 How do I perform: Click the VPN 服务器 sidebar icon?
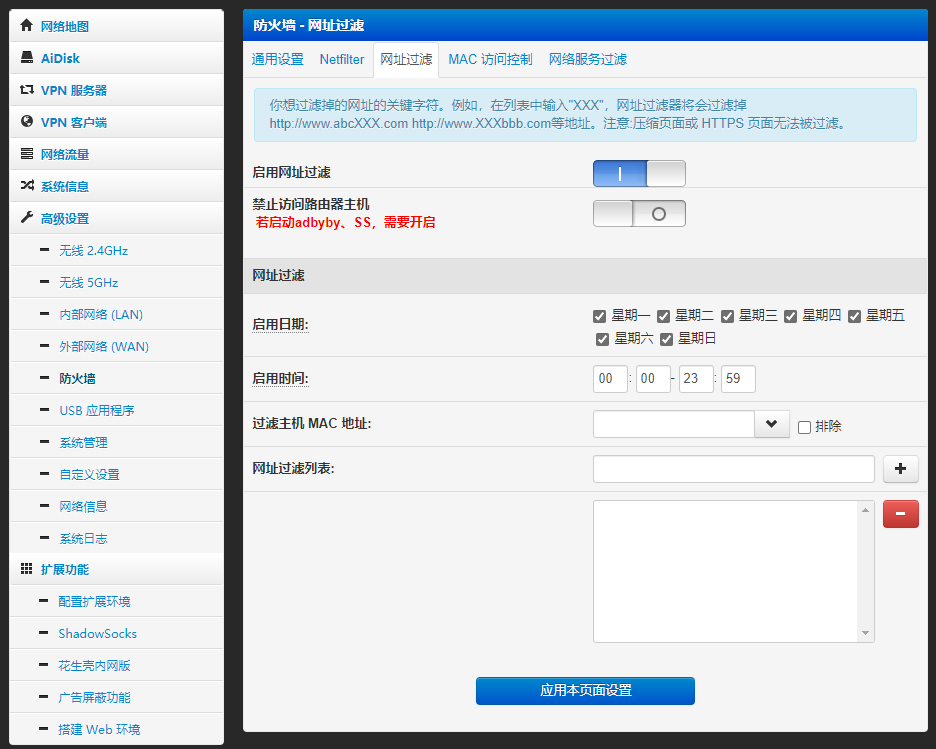click(x=27, y=90)
